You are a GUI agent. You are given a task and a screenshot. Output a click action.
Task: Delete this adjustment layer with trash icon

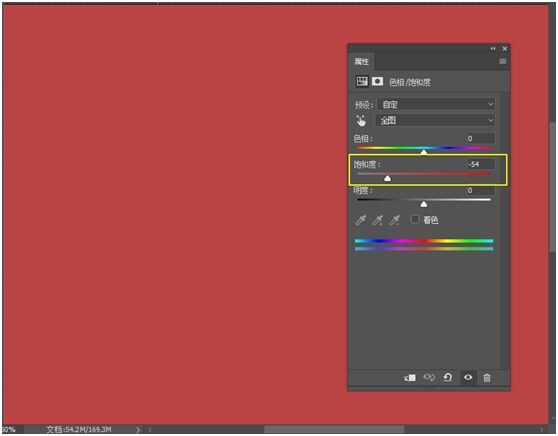point(487,377)
